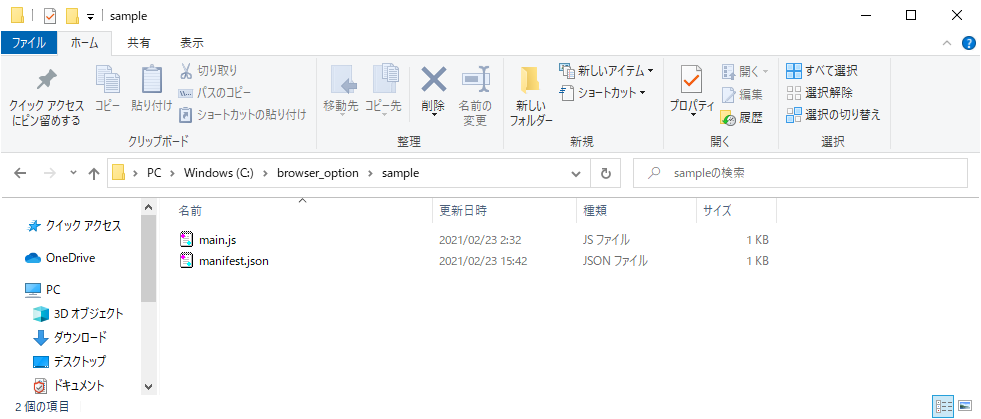Viewport: 981px width, 419px height.
Task: Click the Back navigation arrow
Action: point(20,174)
